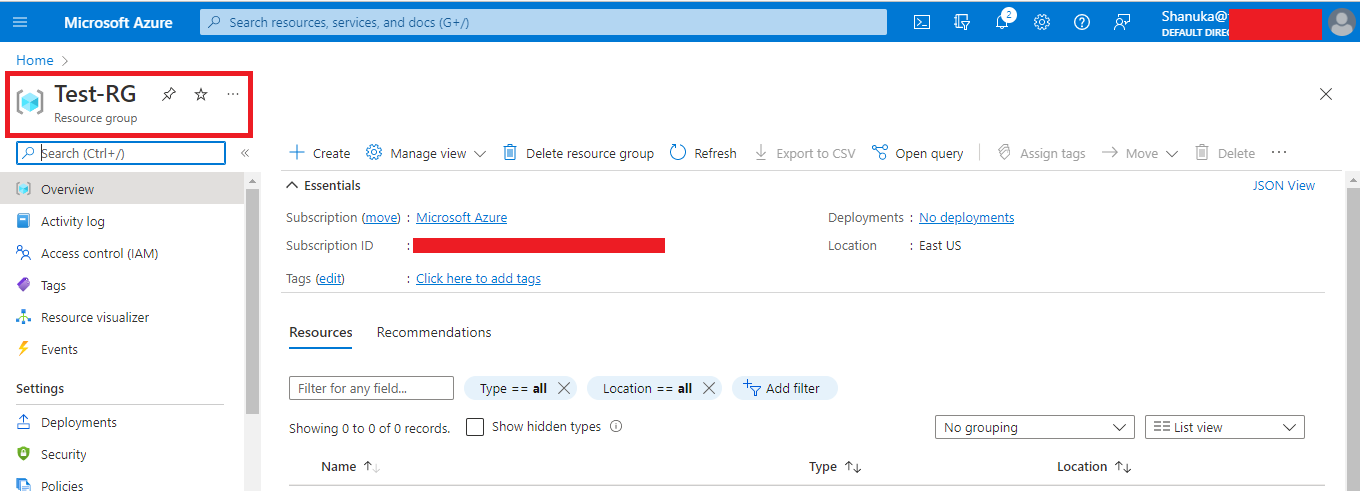Open the List view dropdown
1360x491 pixels.
pyautogui.click(x=1224, y=427)
